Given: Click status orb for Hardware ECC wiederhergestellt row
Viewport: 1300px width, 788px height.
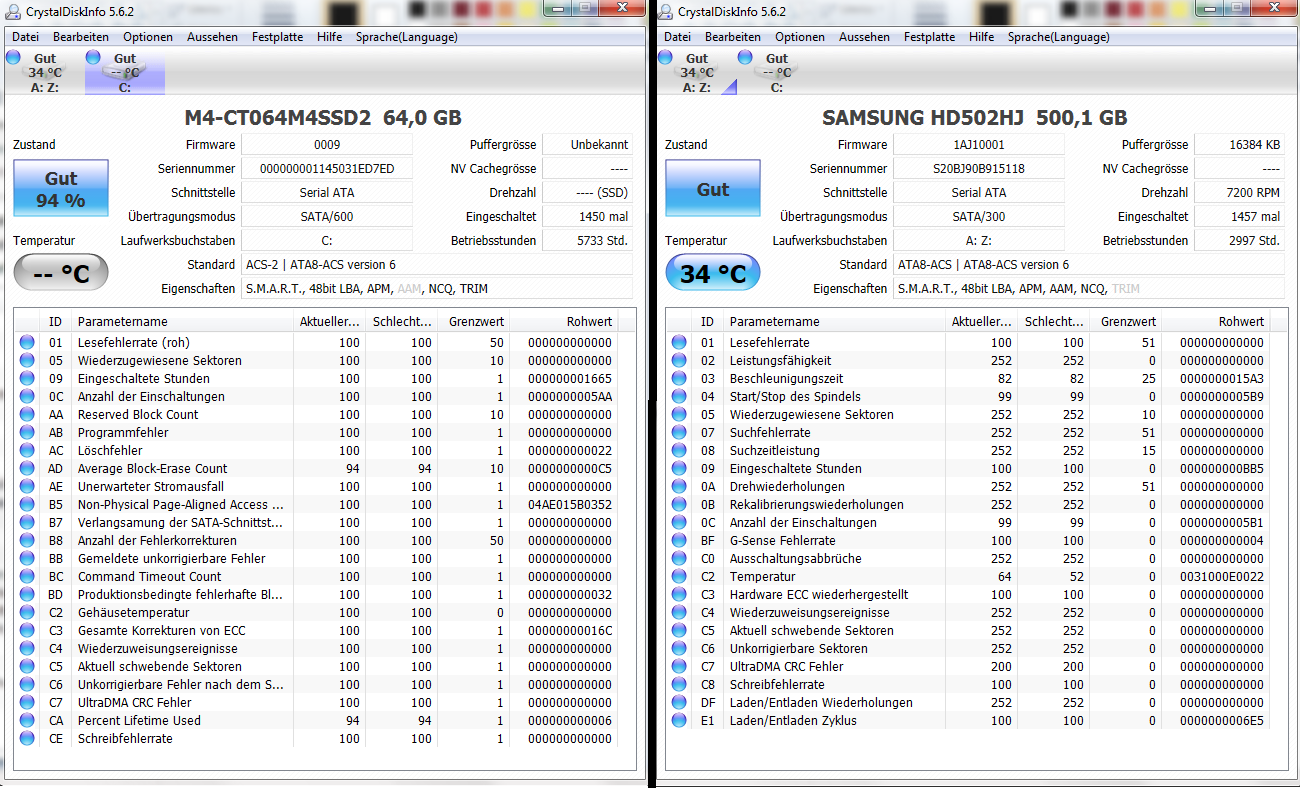Looking at the screenshot, I should (x=679, y=595).
